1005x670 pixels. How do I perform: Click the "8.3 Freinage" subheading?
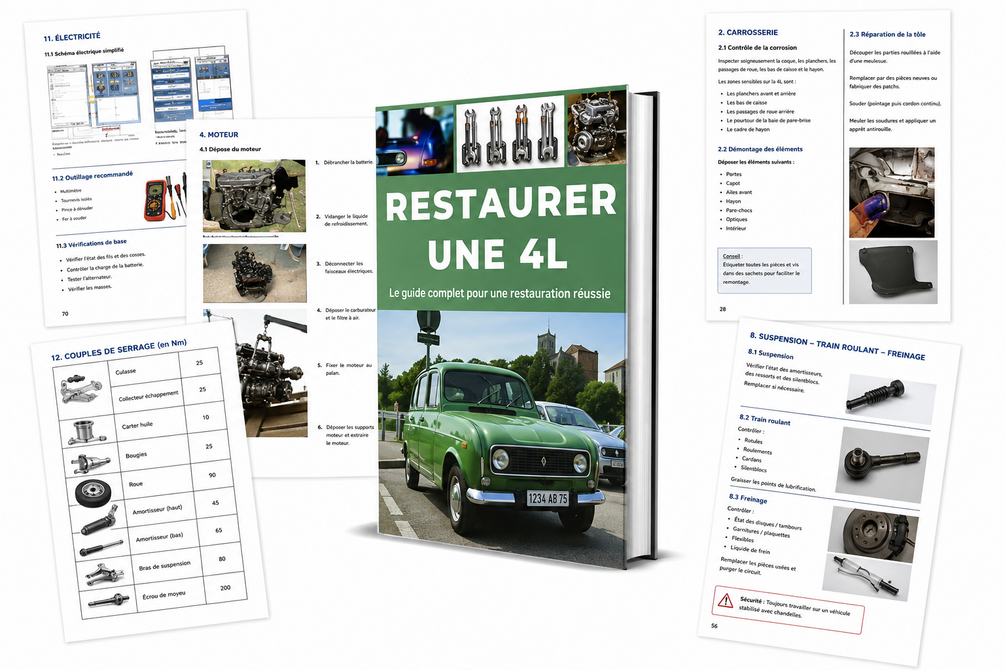tap(748, 498)
